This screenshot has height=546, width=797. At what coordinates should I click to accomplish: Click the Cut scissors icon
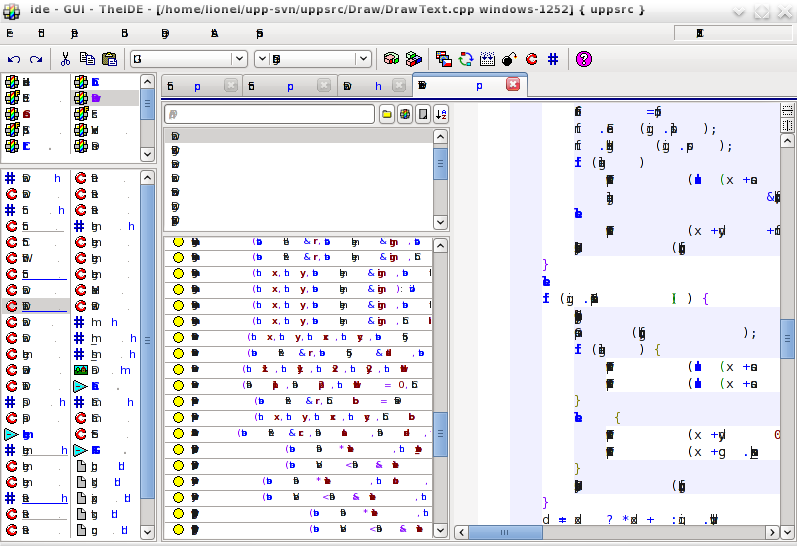click(65, 59)
